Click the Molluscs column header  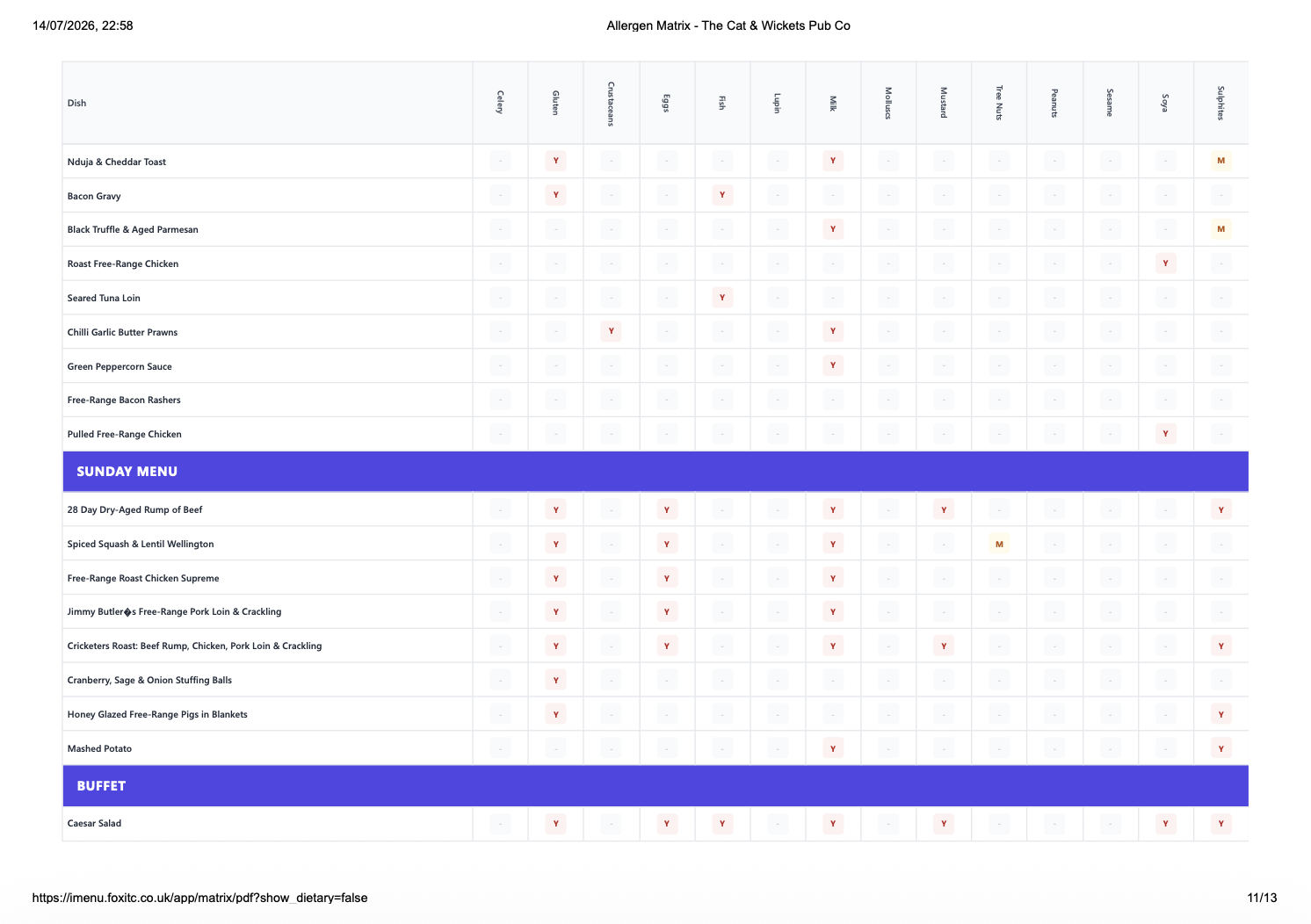(888, 103)
